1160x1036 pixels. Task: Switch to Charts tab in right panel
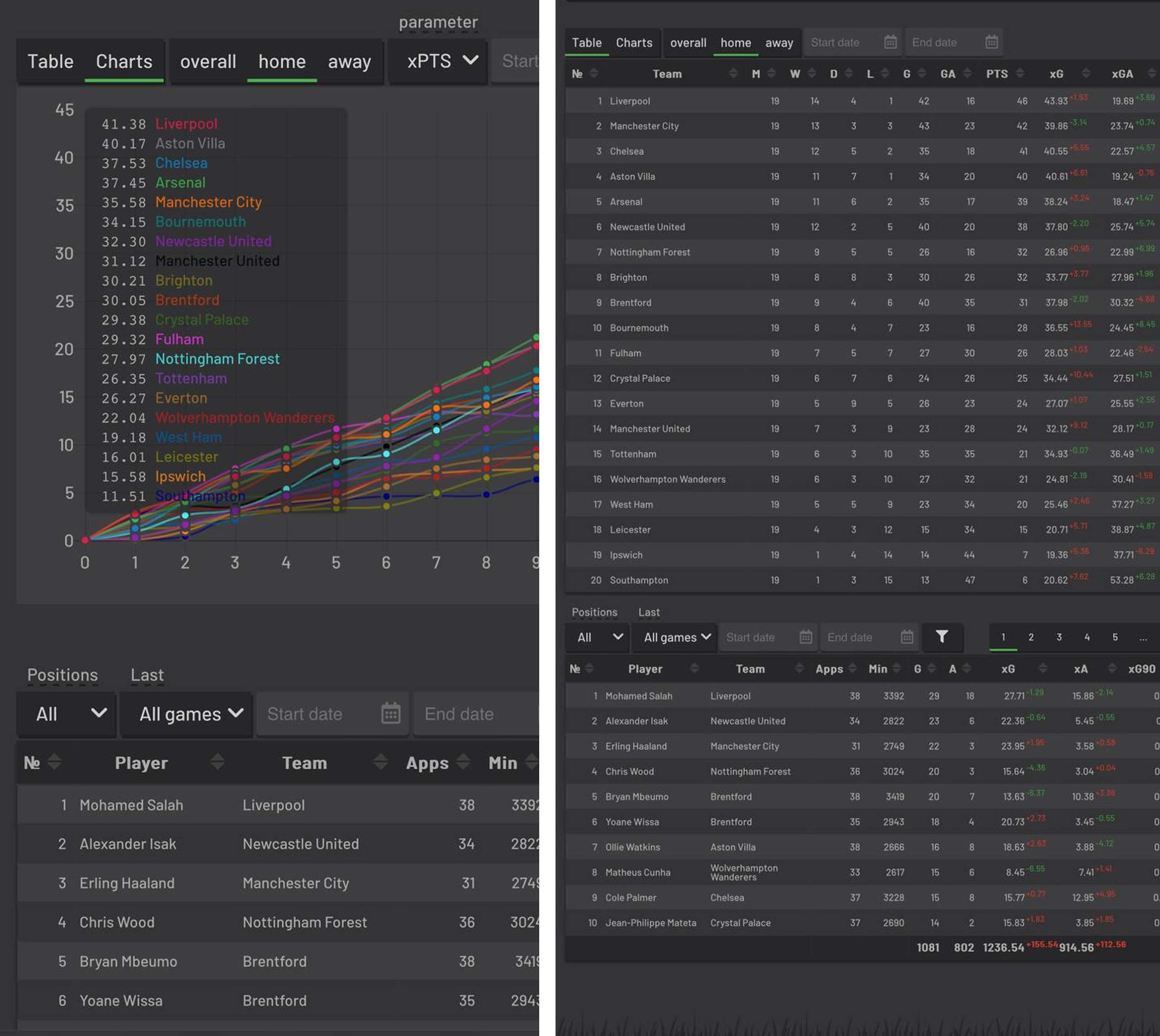[633, 43]
